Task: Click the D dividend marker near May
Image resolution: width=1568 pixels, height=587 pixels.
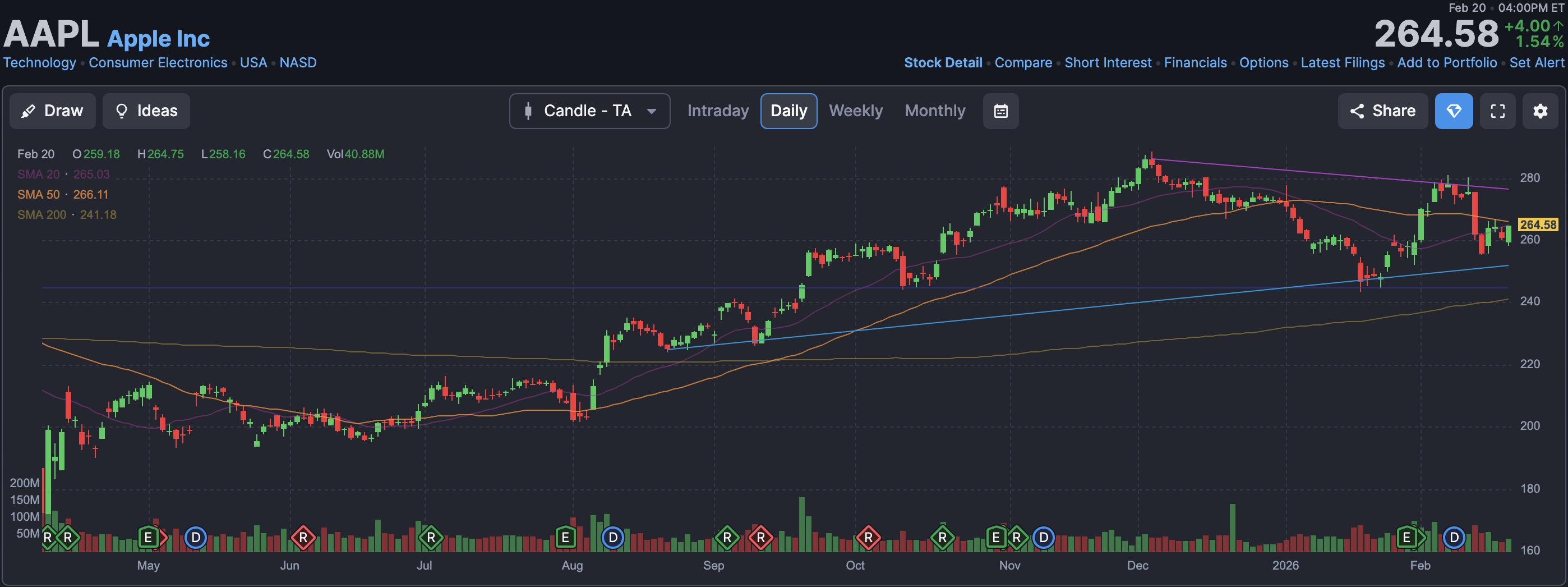Action: click(x=195, y=538)
